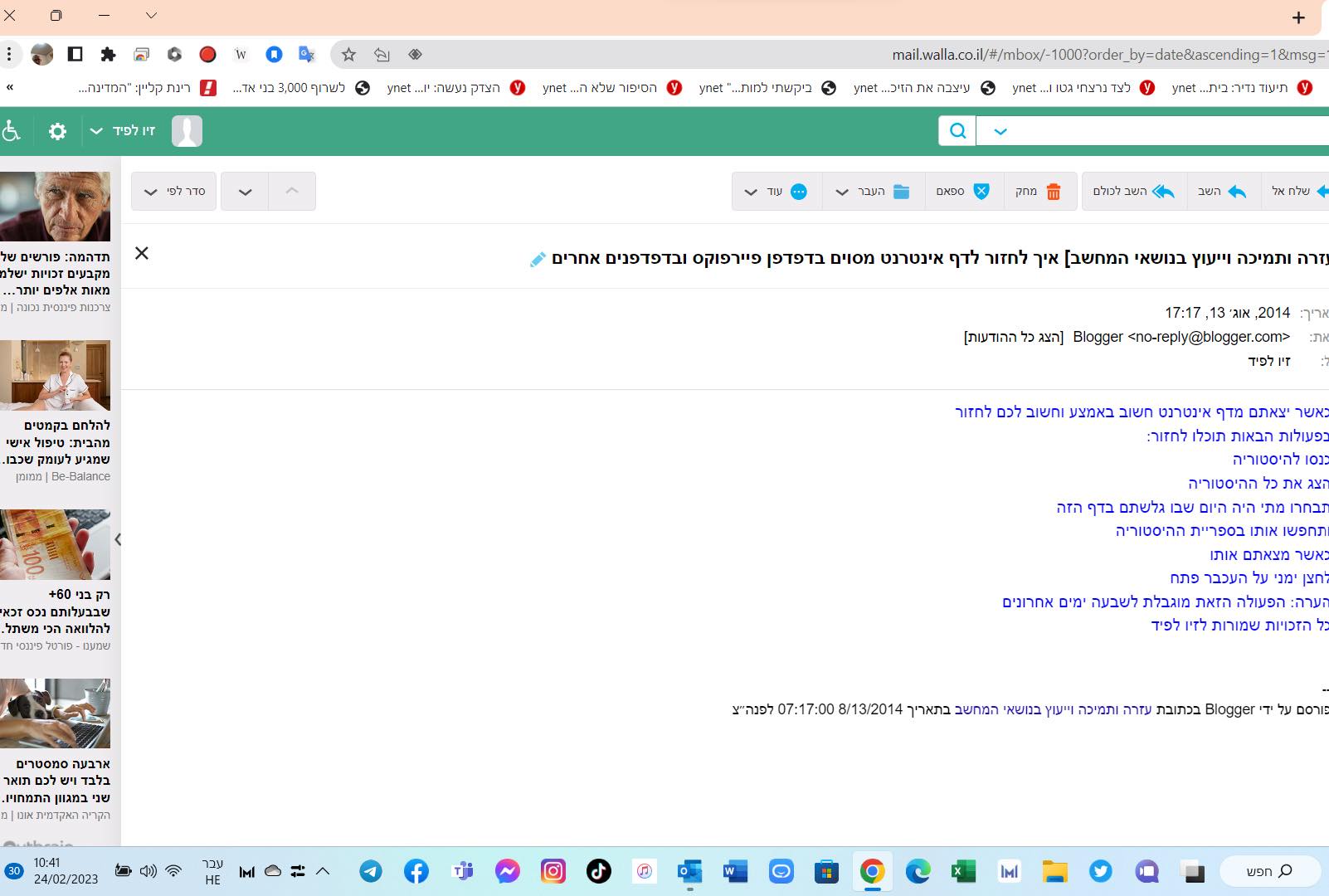Click the search magnifier icon
The height and width of the screenshot is (896, 1329).
pyautogui.click(x=957, y=131)
